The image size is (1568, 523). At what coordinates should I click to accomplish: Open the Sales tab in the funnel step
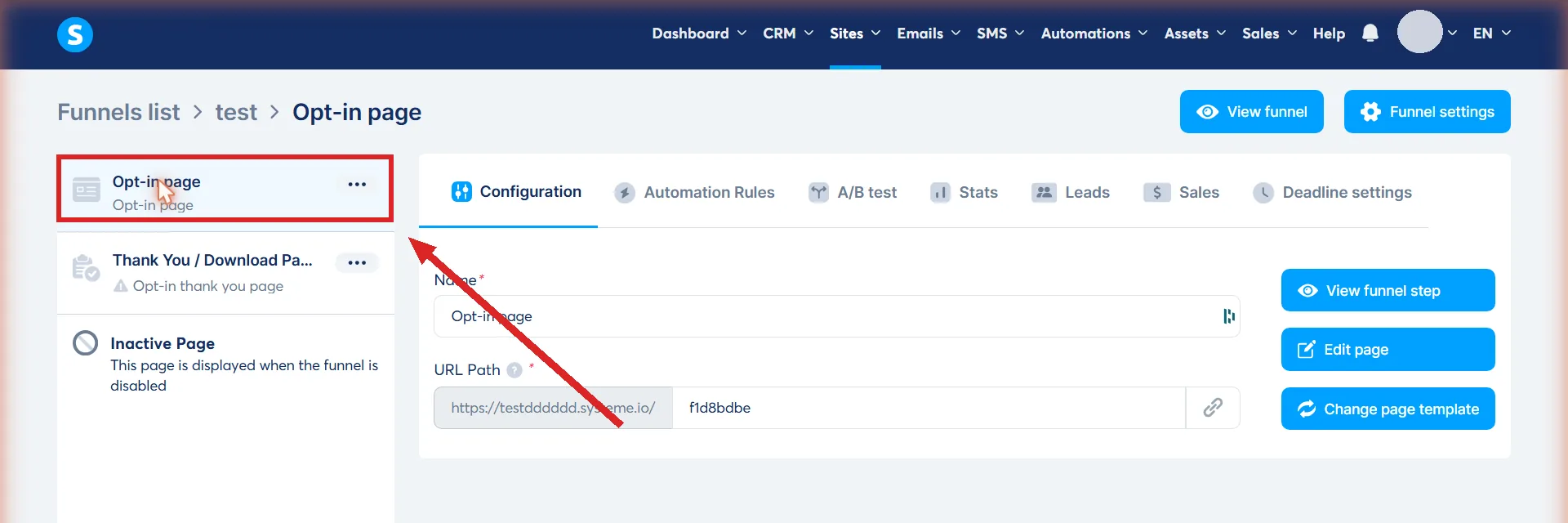tap(1181, 192)
